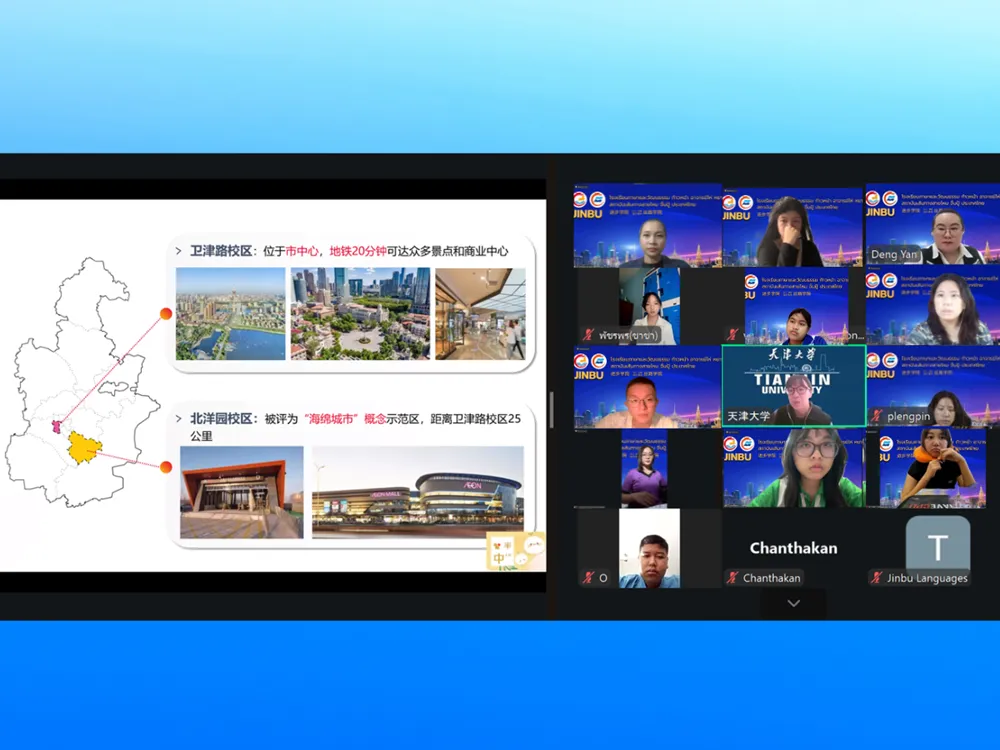The image size is (1000, 750).
Task: Expand more participants with the down chevron
Action: pyautogui.click(x=793, y=603)
